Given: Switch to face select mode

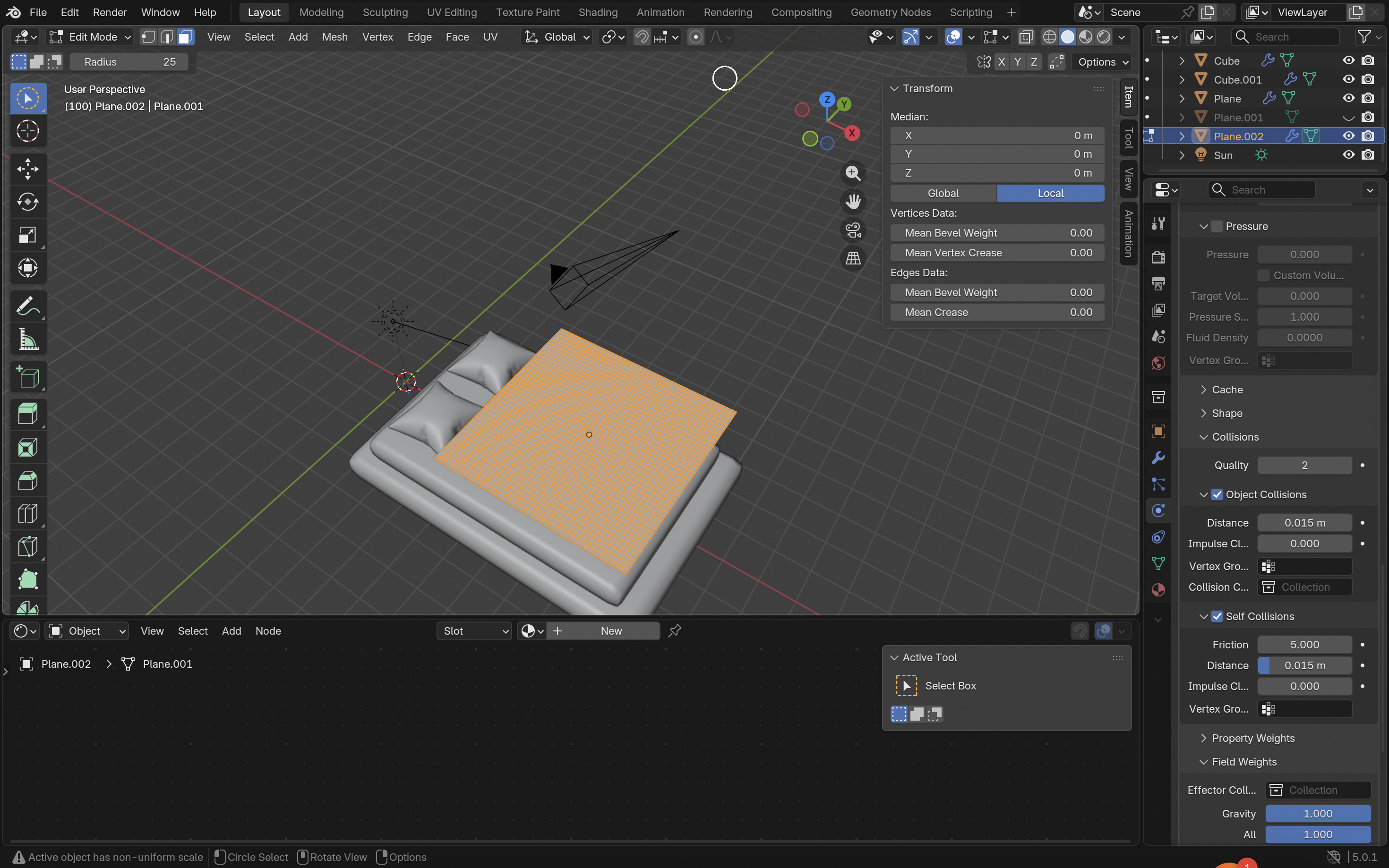Looking at the screenshot, I should pos(185,37).
